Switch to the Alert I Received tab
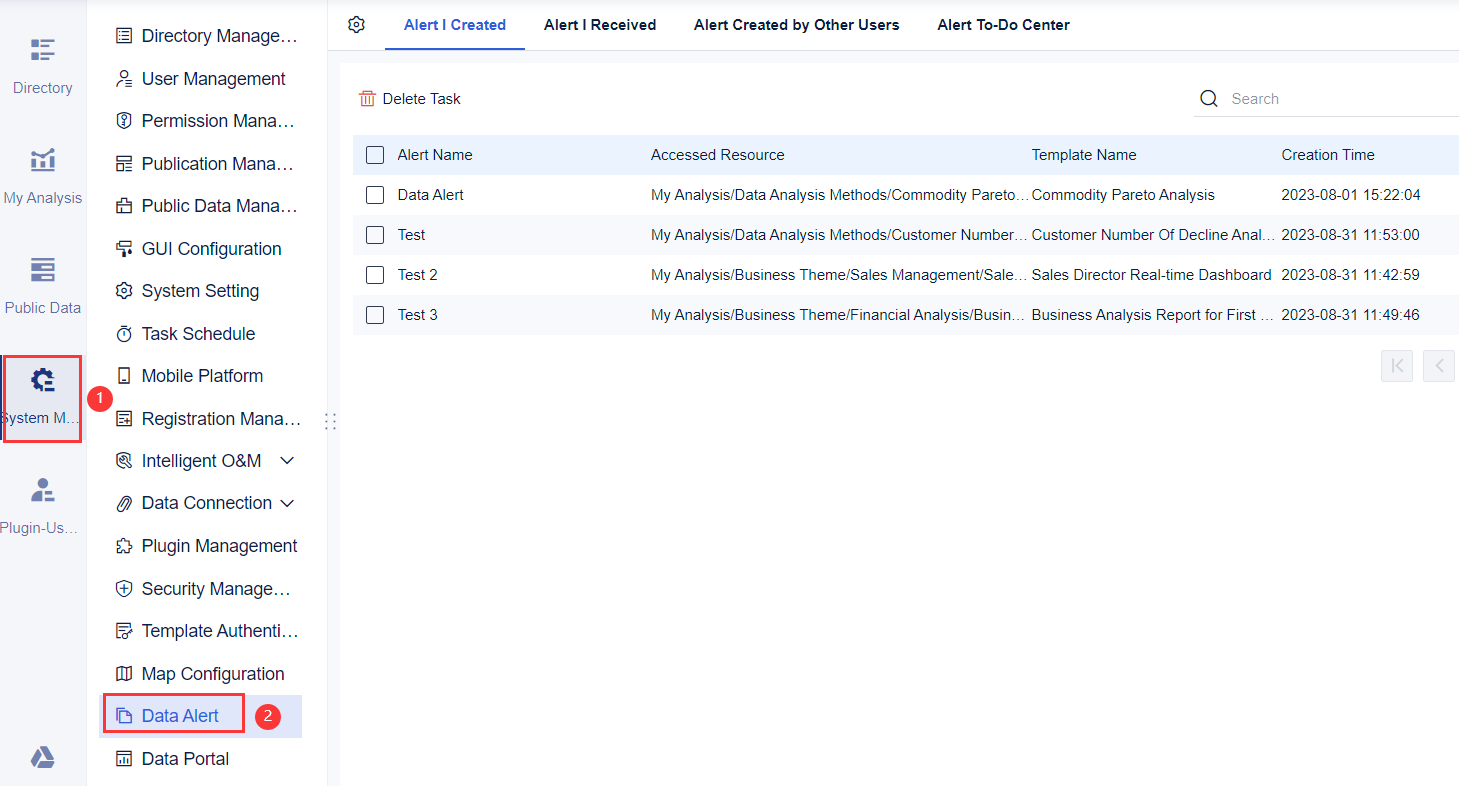 tap(600, 24)
